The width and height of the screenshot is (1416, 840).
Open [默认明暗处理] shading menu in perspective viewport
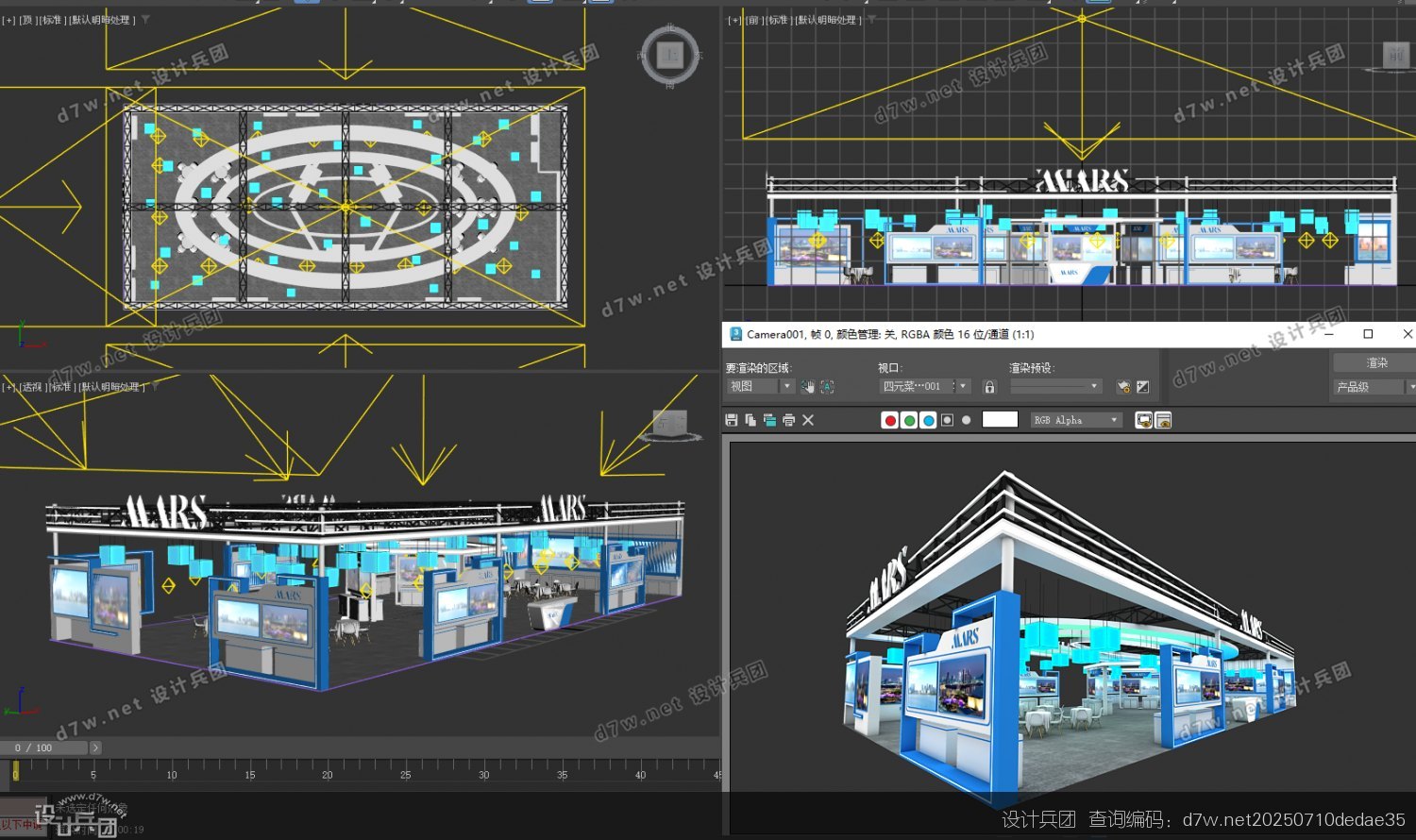(x=111, y=387)
